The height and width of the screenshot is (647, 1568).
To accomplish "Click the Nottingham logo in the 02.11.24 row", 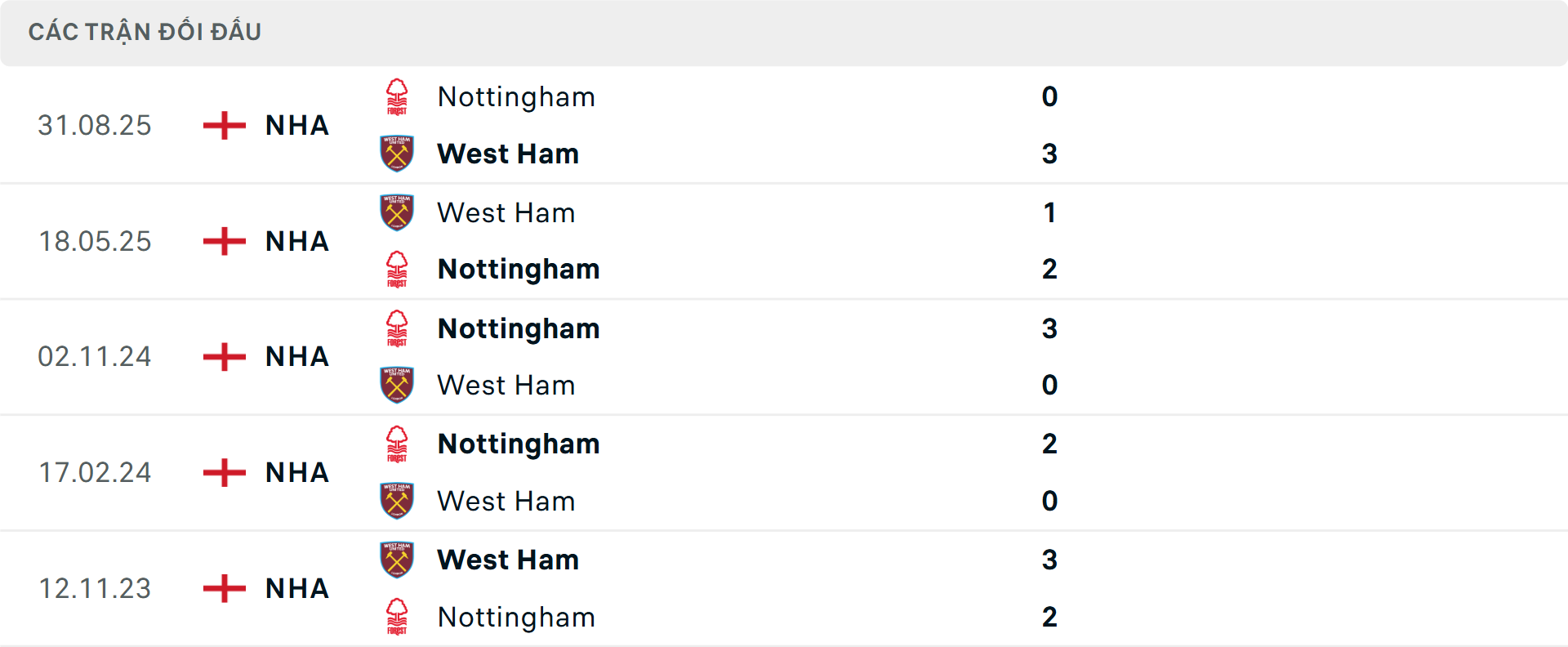I will click(398, 328).
